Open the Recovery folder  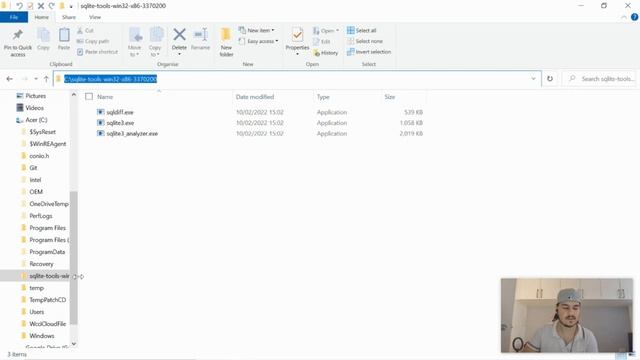pyautogui.click(x=41, y=264)
